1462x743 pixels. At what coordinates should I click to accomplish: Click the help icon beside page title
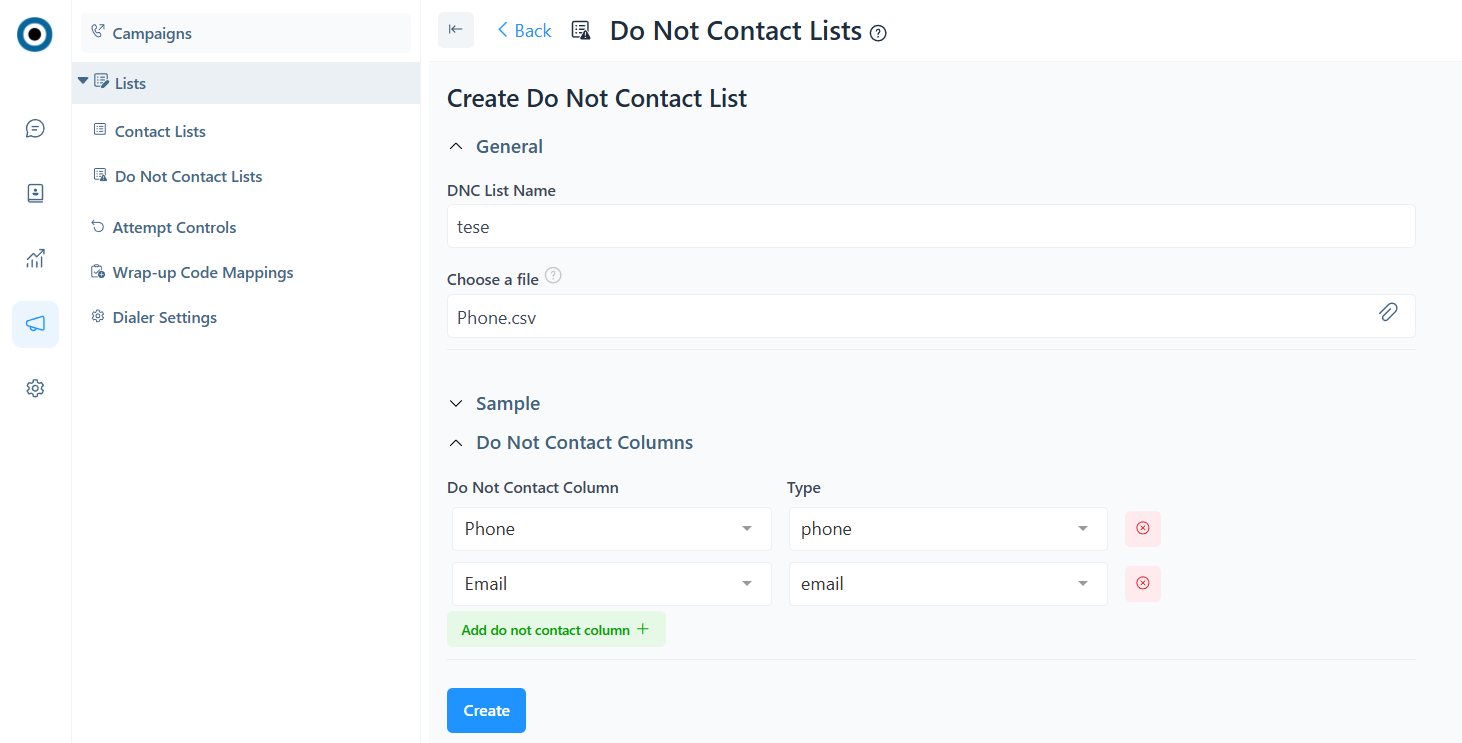878,33
